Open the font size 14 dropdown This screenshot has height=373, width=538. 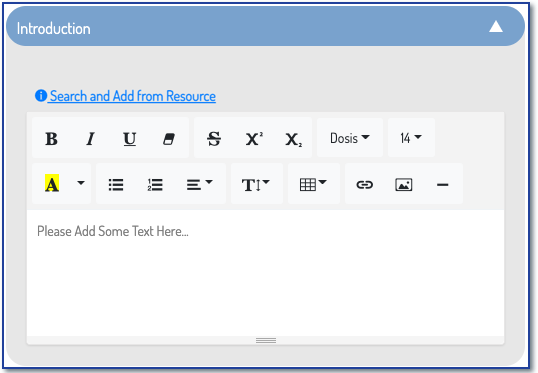point(411,138)
